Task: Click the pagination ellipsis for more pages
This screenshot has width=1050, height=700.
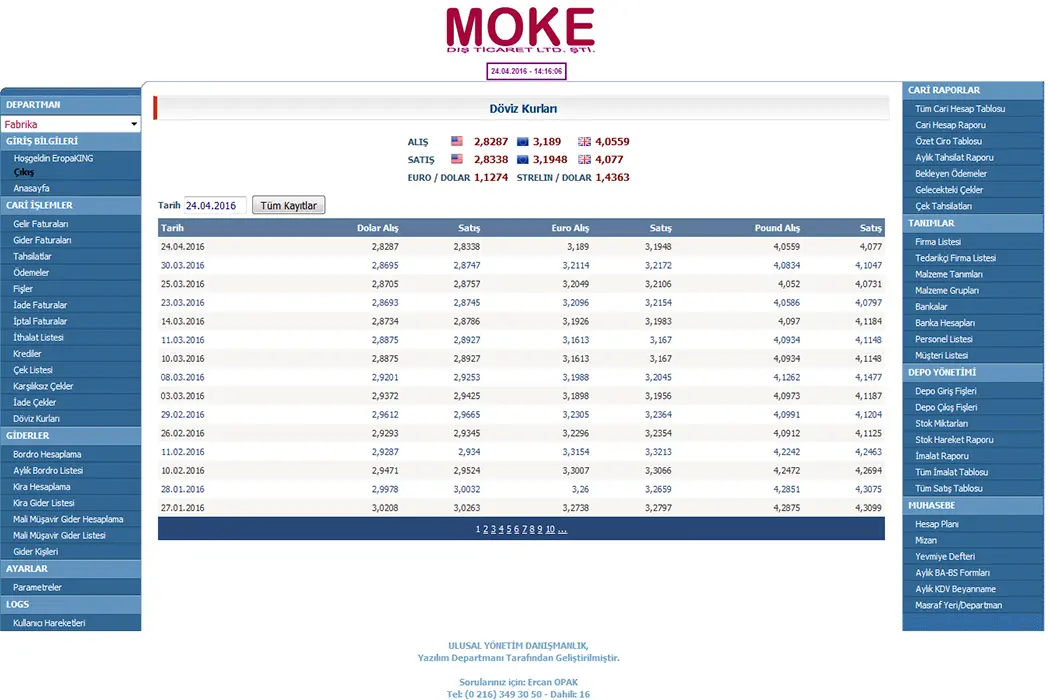Action: click(x=562, y=529)
